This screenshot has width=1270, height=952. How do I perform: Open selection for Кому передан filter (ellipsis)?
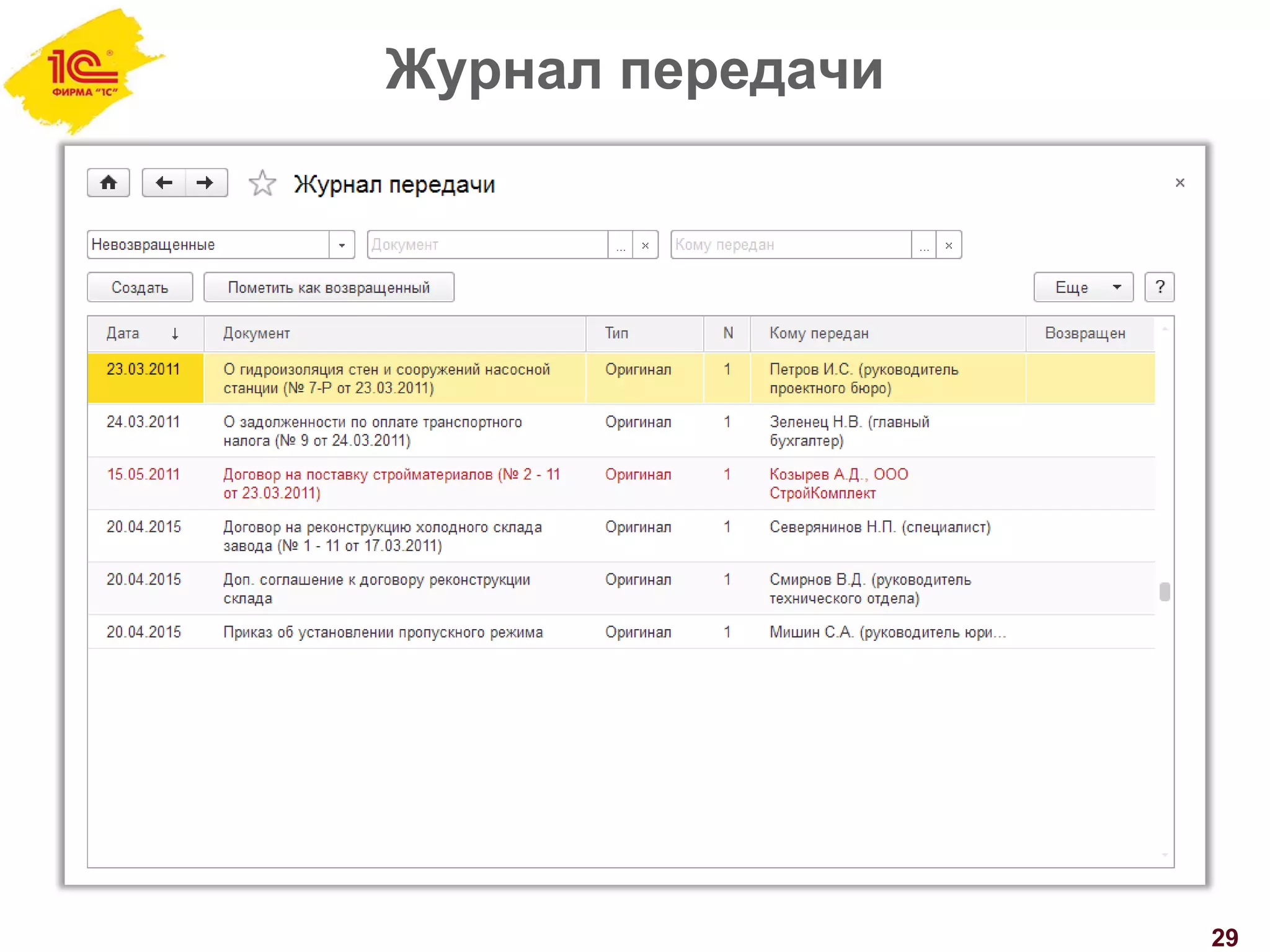924,245
